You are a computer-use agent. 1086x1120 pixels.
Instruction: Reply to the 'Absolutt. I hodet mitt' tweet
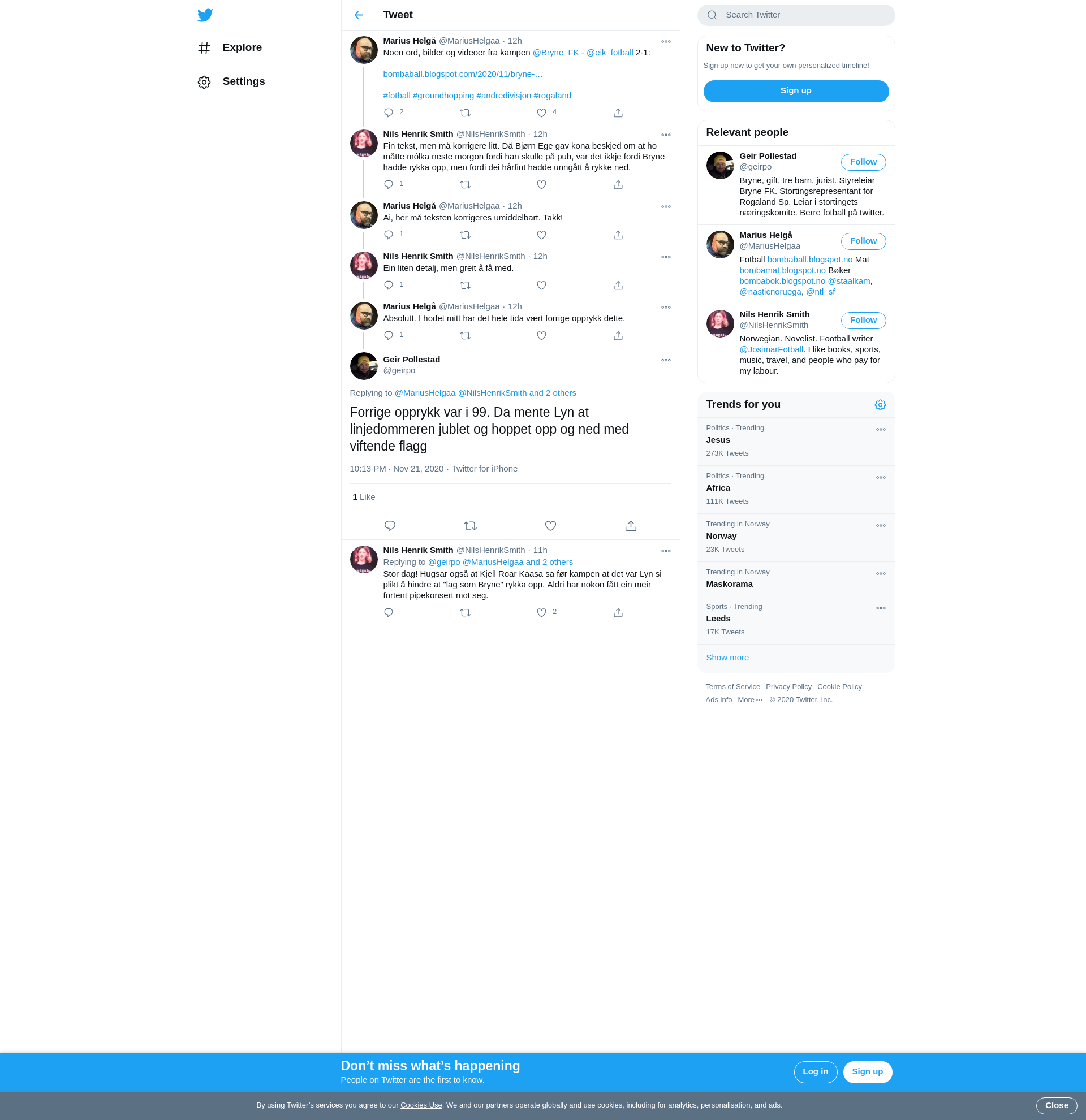[x=389, y=335]
